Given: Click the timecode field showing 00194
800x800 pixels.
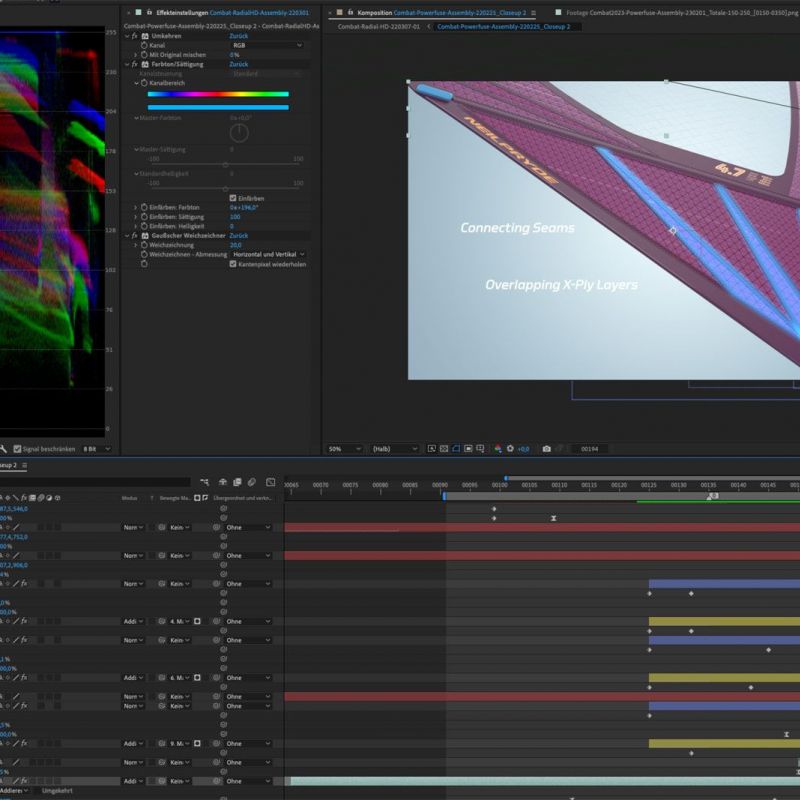Looking at the screenshot, I should pos(589,449).
